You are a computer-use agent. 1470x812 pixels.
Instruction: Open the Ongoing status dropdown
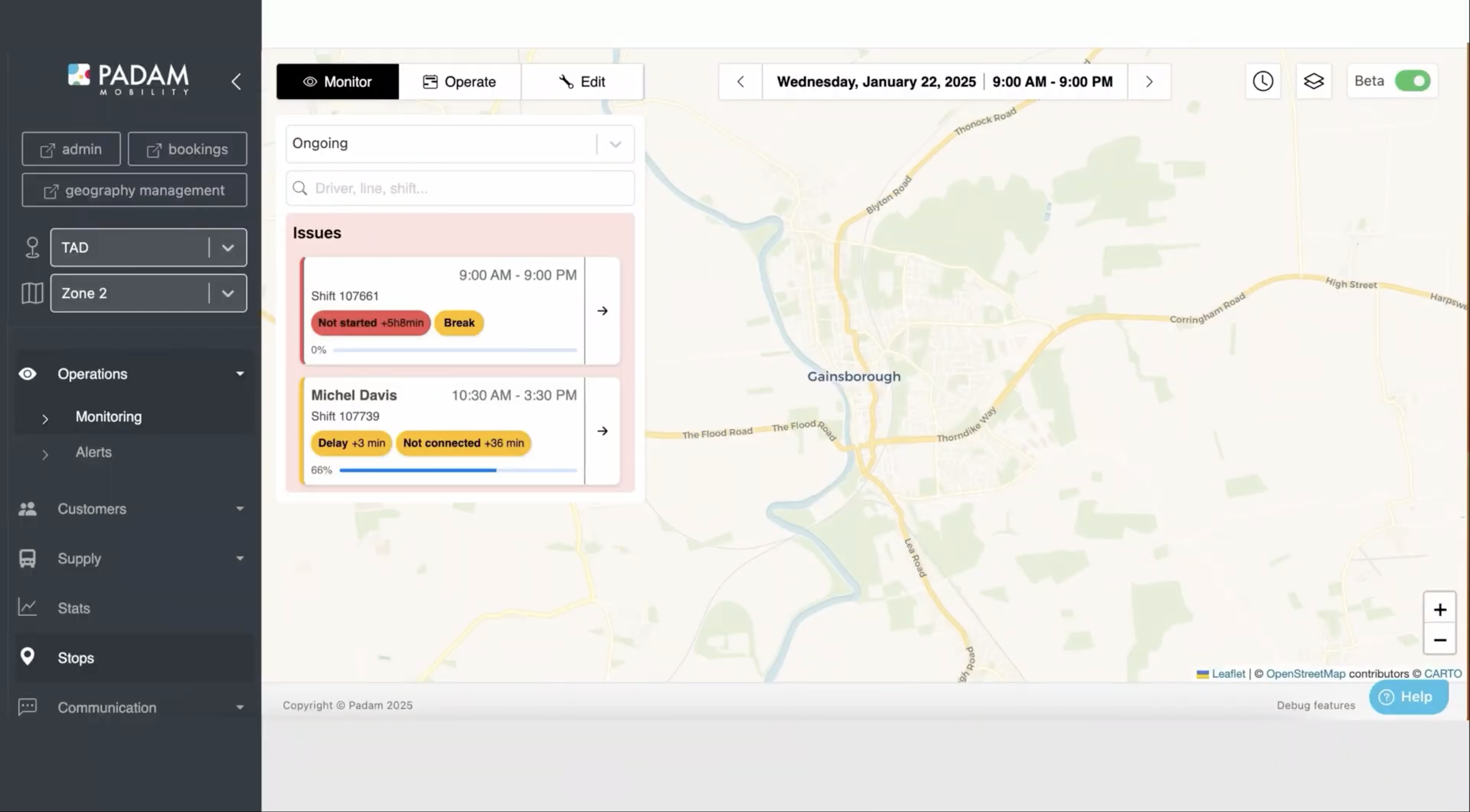tap(459, 144)
